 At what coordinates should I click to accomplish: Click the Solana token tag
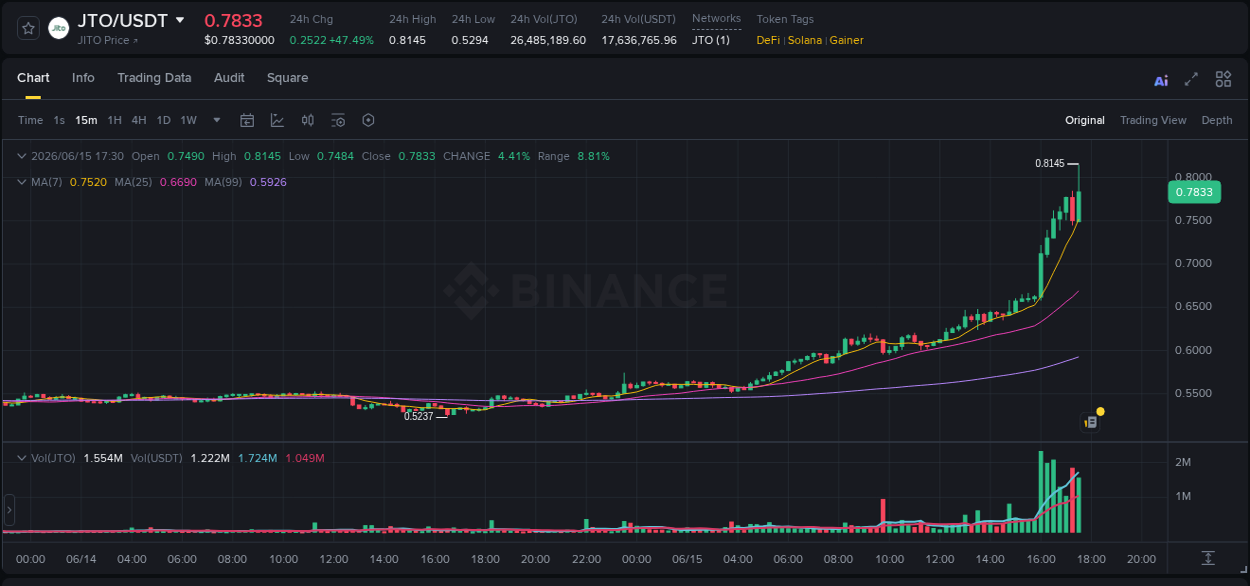pos(805,41)
